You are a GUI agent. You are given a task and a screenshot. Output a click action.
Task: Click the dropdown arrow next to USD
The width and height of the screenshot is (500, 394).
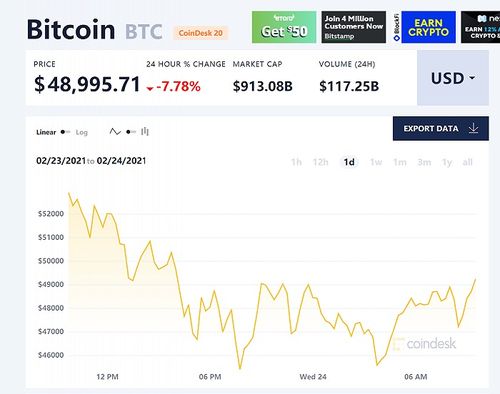click(x=472, y=78)
